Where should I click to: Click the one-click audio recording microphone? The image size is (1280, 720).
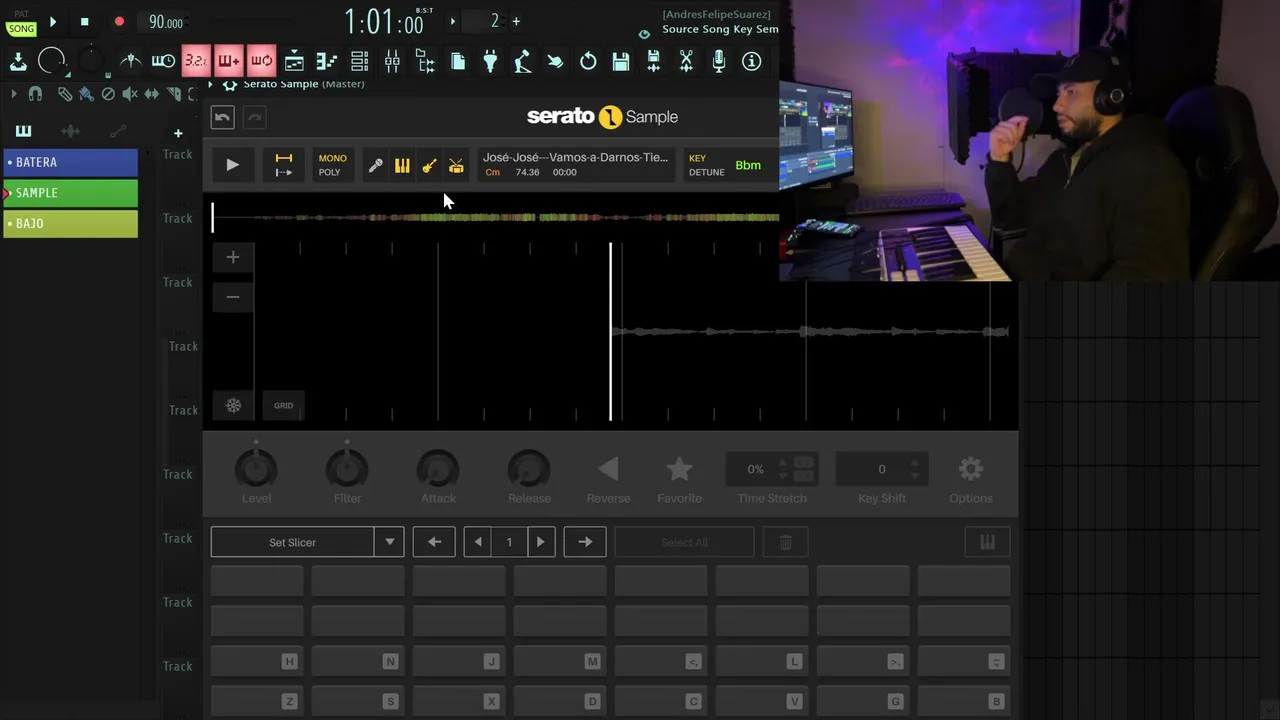coord(719,61)
